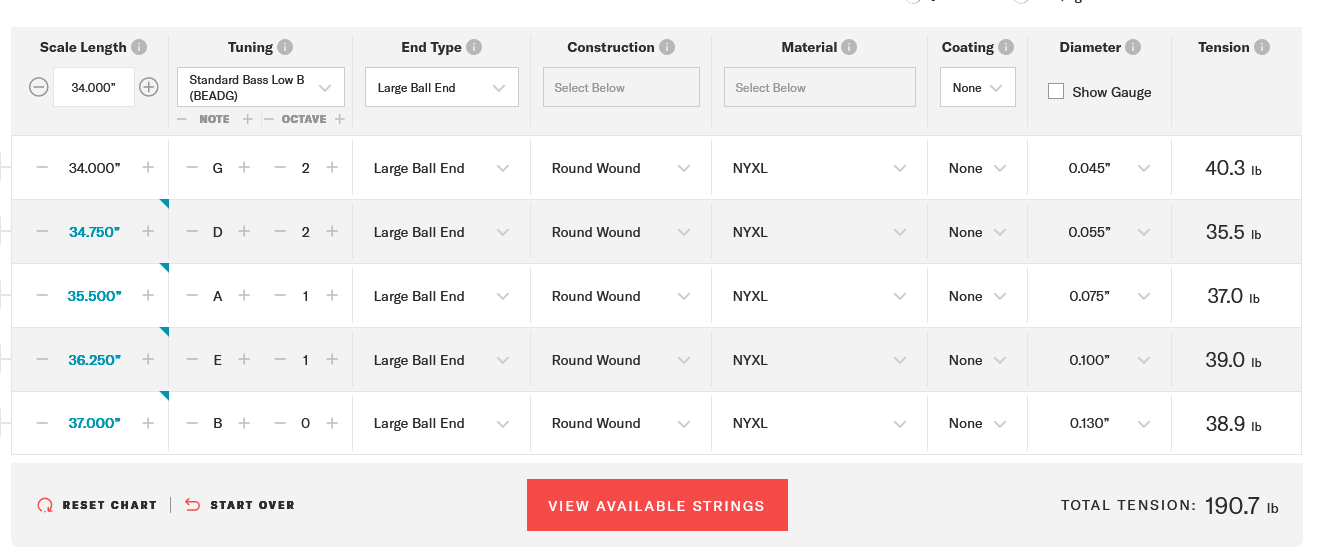
Task: Click the Scale Length info icon
Action: (139, 47)
